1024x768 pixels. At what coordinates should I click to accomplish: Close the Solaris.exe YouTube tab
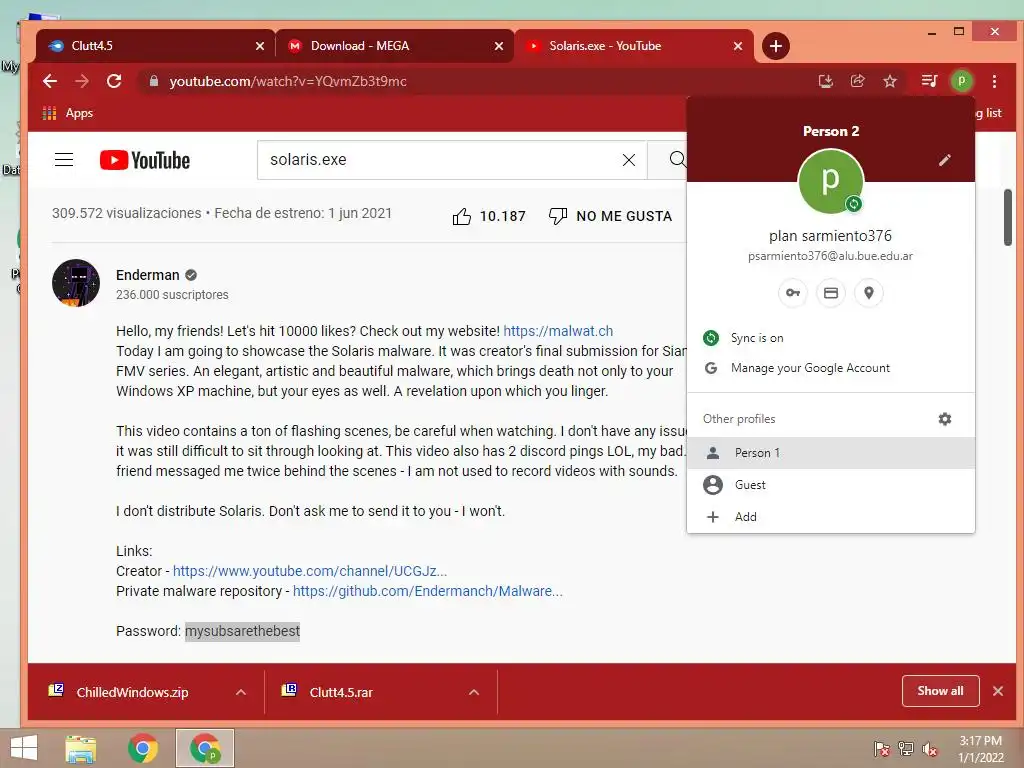tap(738, 46)
